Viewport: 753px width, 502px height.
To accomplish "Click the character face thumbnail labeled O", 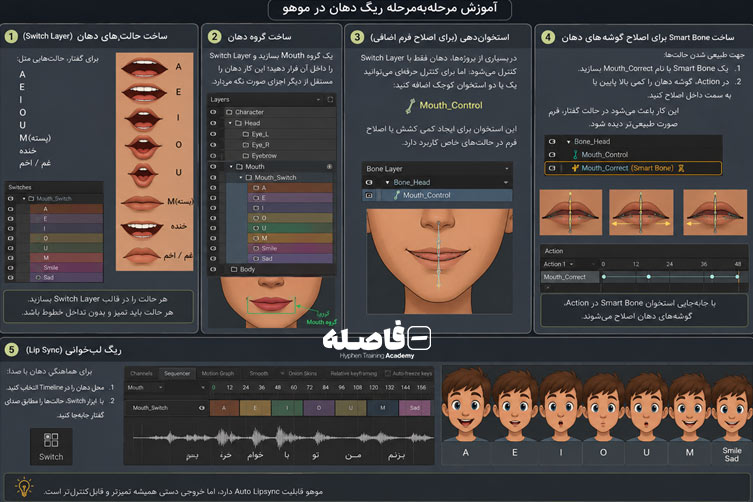I will point(603,405).
